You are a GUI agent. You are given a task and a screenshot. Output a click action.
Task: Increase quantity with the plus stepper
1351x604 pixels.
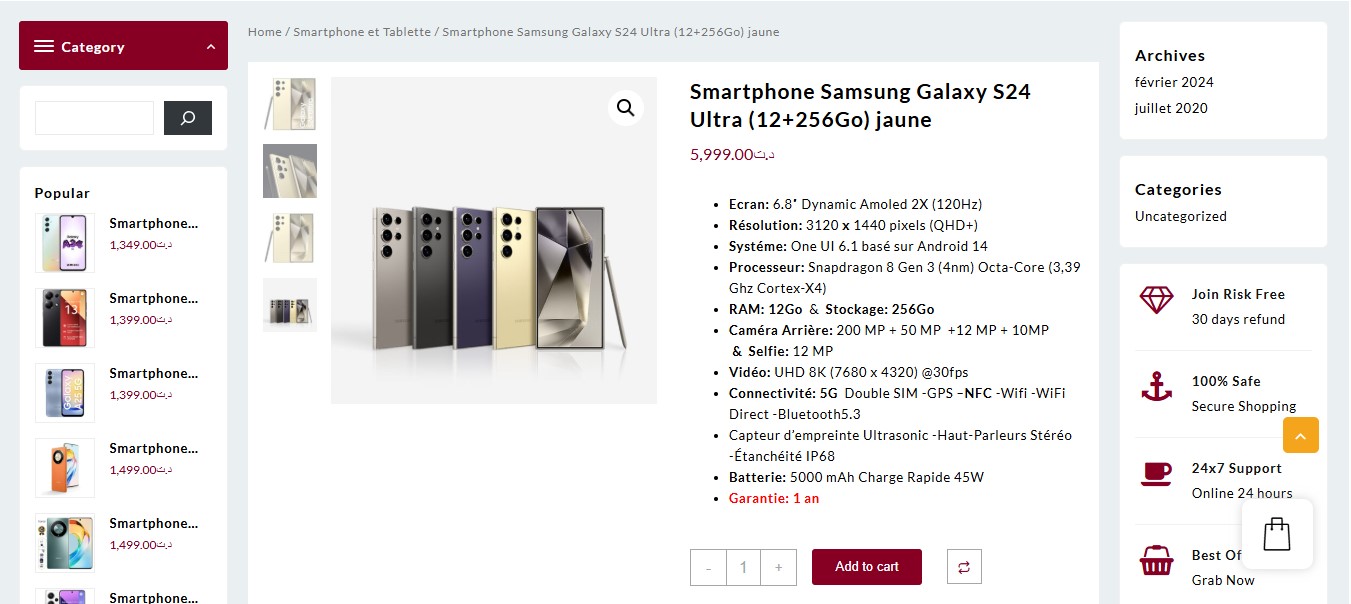point(779,566)
